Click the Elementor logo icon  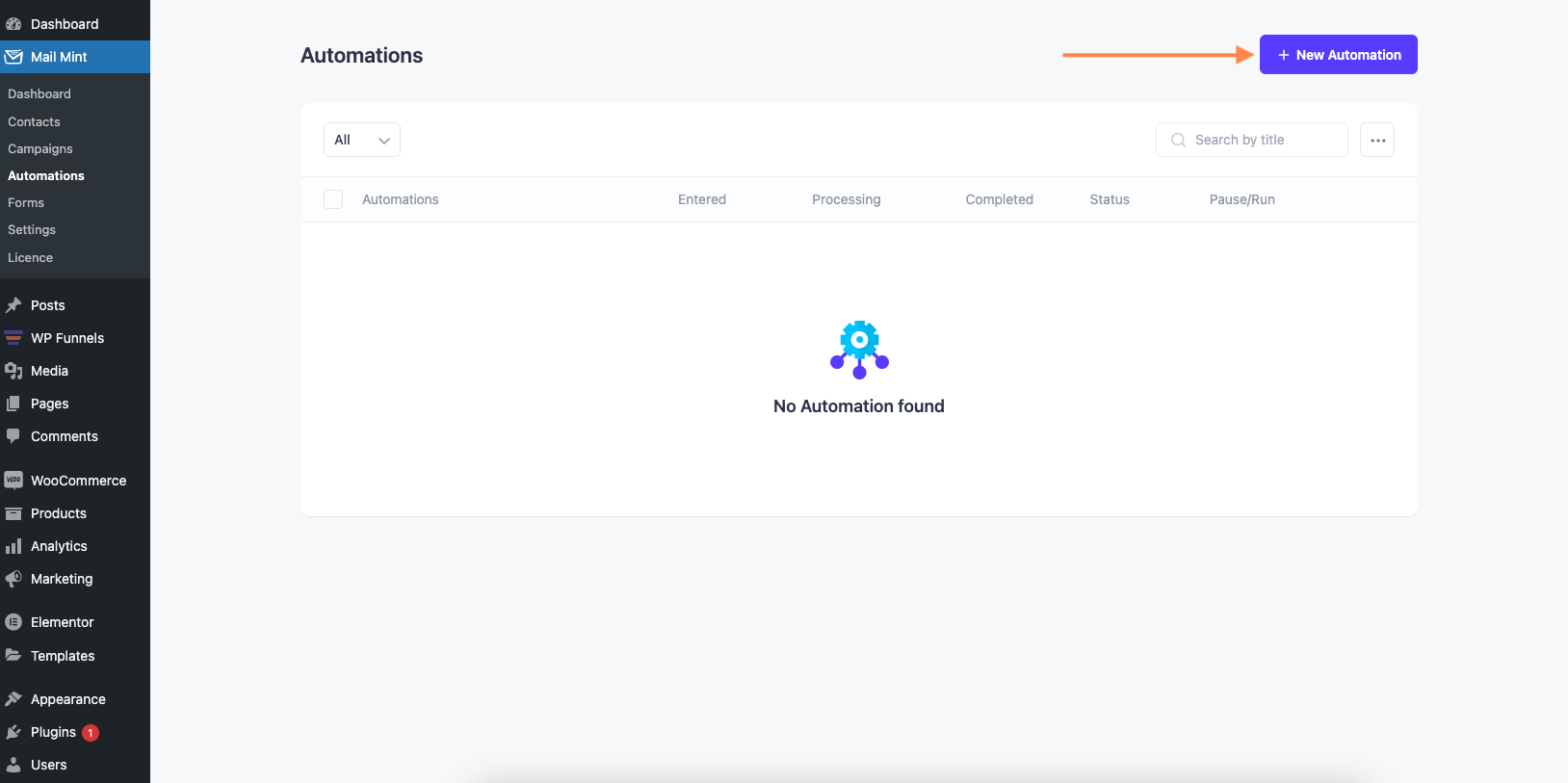13,622
